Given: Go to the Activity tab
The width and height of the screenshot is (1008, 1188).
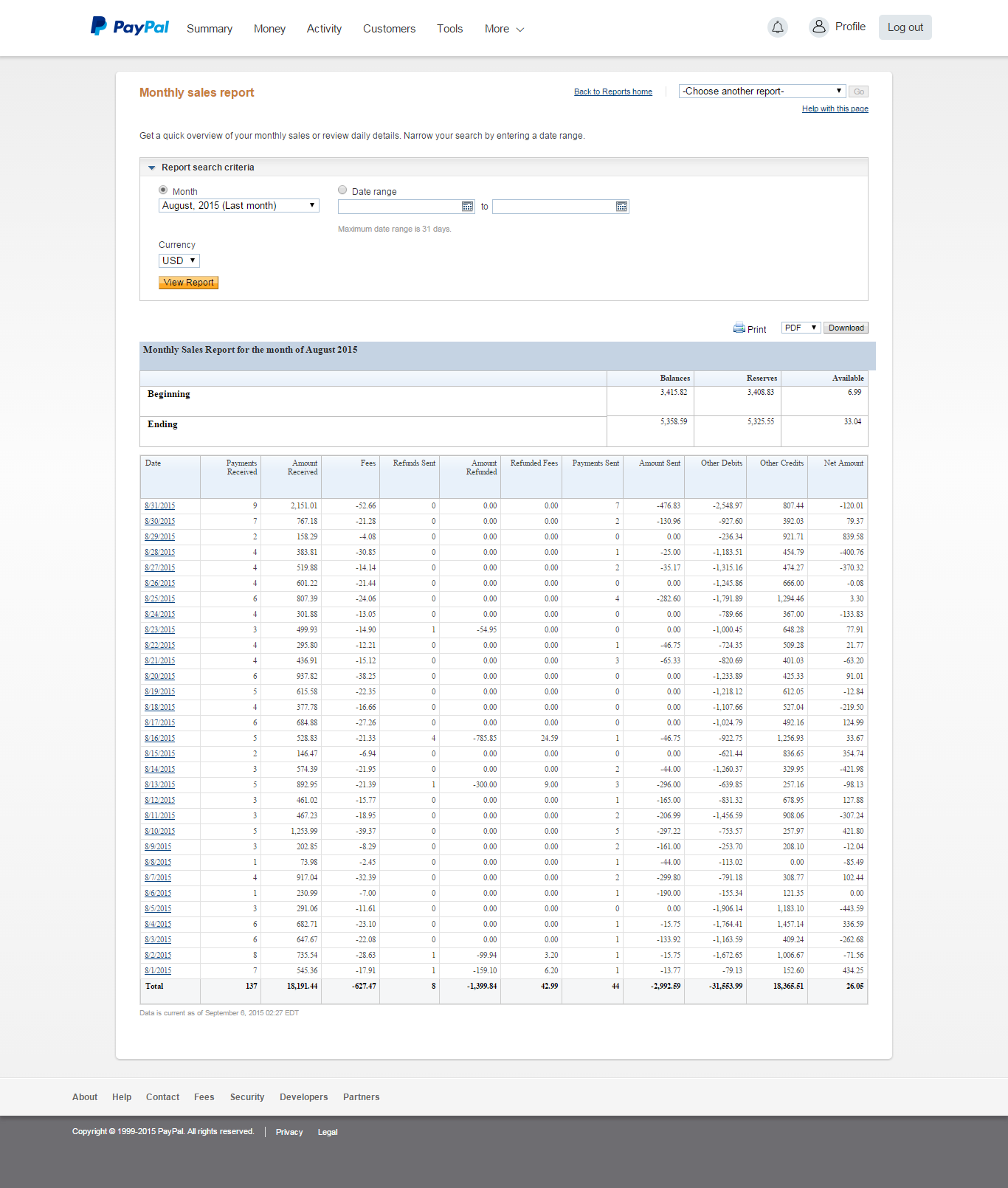Looking at the screenshot, I should point(324,29).
